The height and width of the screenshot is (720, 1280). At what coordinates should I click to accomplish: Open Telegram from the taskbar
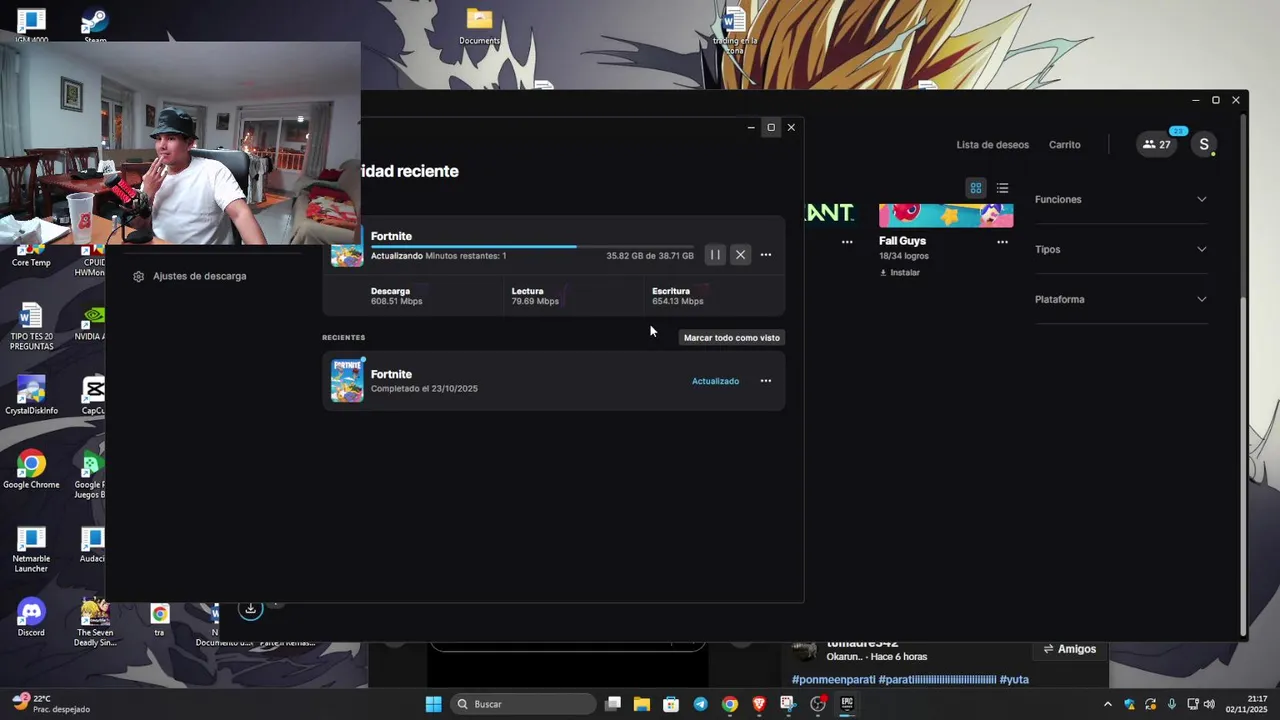click(x=700, y=704)
